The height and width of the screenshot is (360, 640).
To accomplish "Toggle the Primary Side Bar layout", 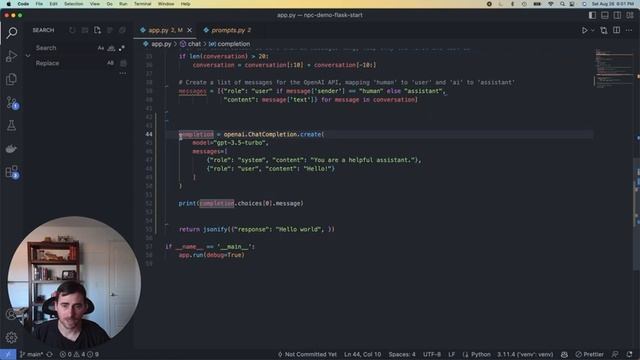I will coord(592,15).
